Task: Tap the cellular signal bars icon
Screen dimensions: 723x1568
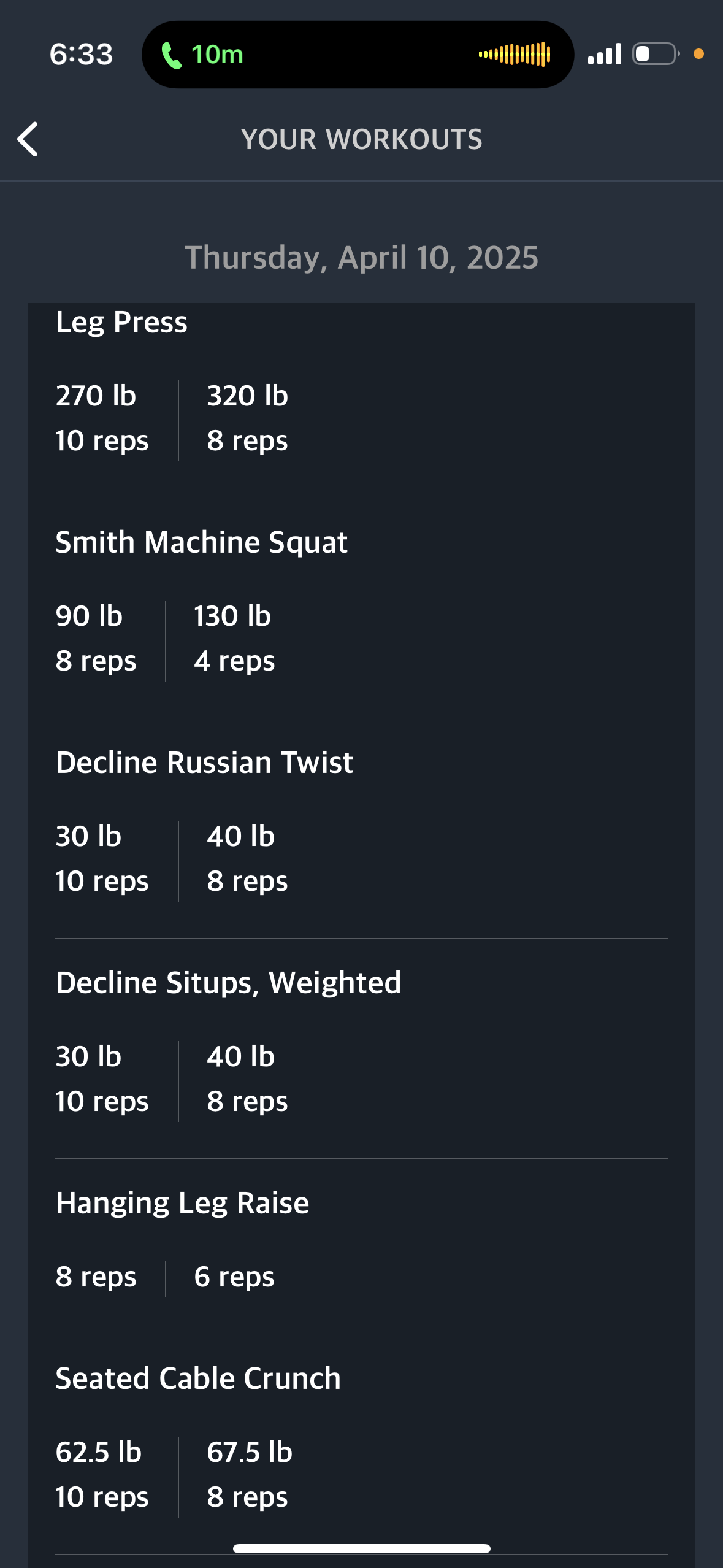Action: [x=604, y=54]
